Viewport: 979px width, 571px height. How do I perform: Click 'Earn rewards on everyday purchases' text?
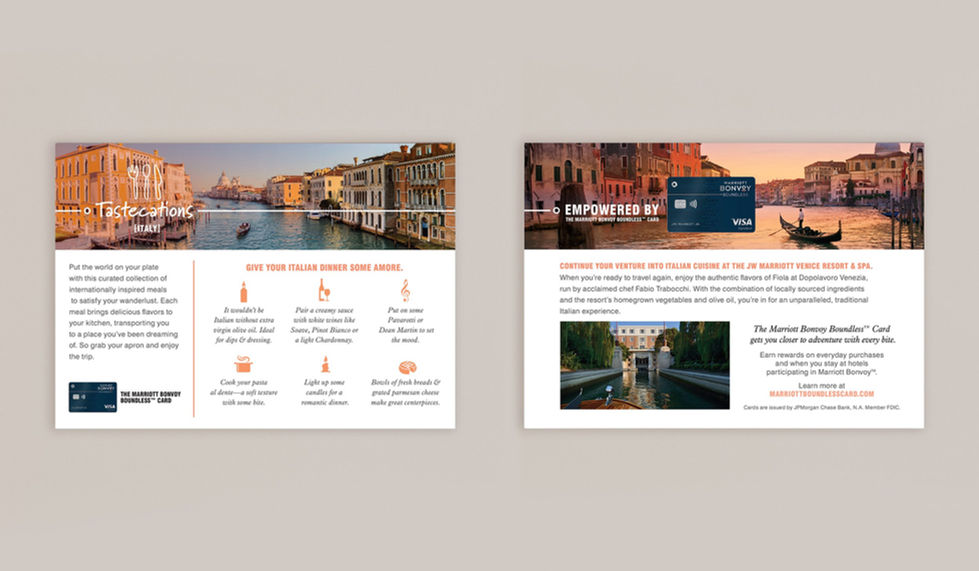coord(822,363)
